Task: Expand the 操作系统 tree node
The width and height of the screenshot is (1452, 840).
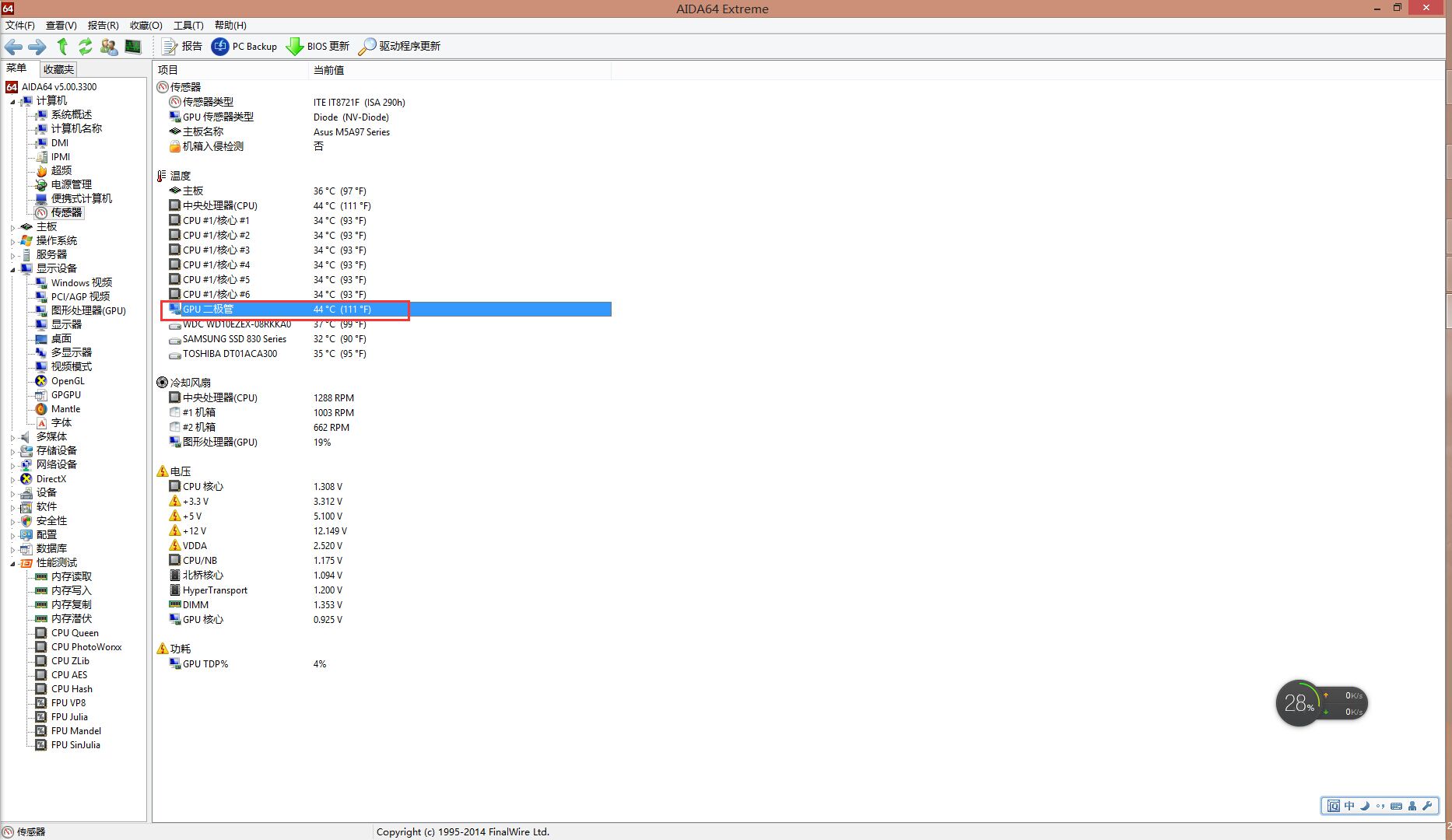Action: click(12, 241)
